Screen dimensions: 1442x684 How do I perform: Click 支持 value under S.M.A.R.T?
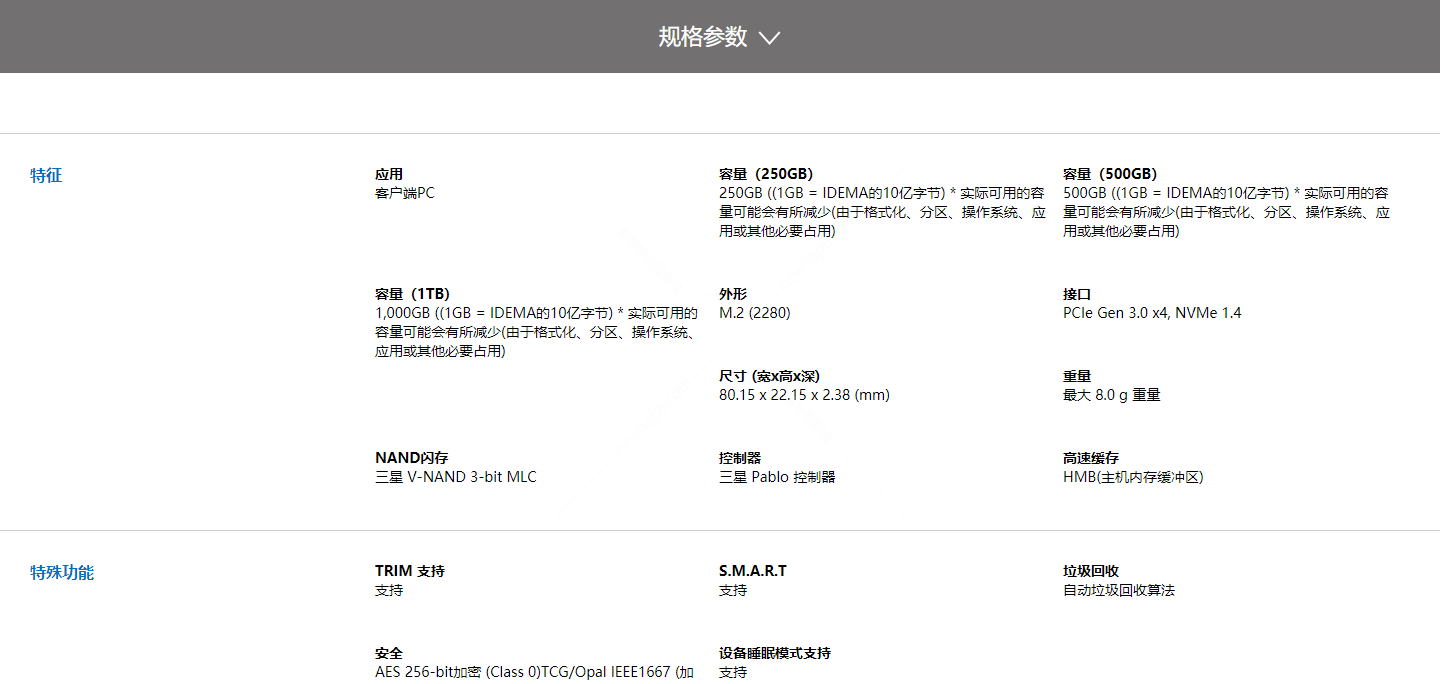point(733,590)
